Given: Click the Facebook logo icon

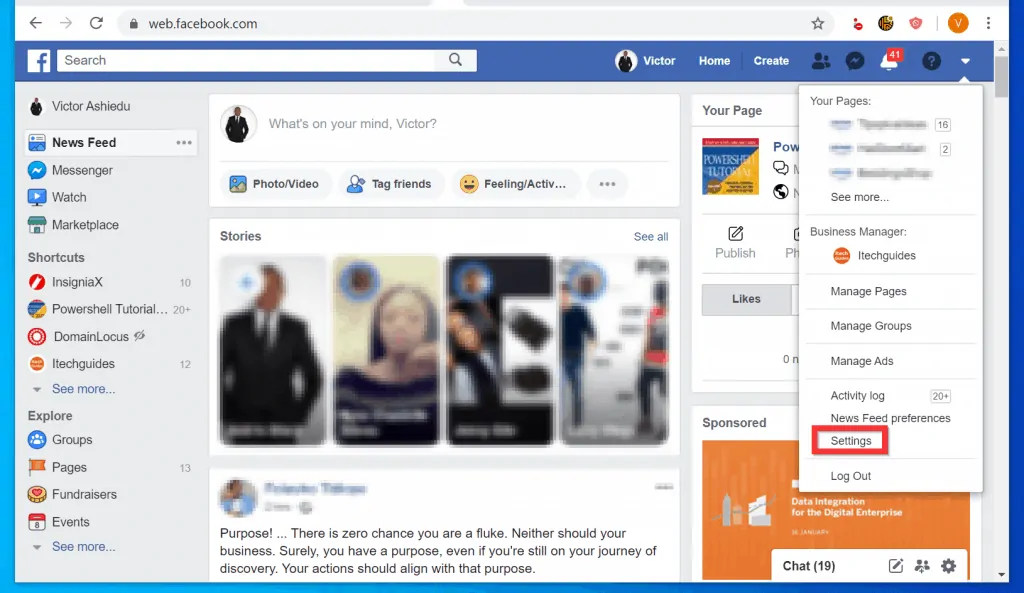Looking at the screenshot, I should 39,61.
